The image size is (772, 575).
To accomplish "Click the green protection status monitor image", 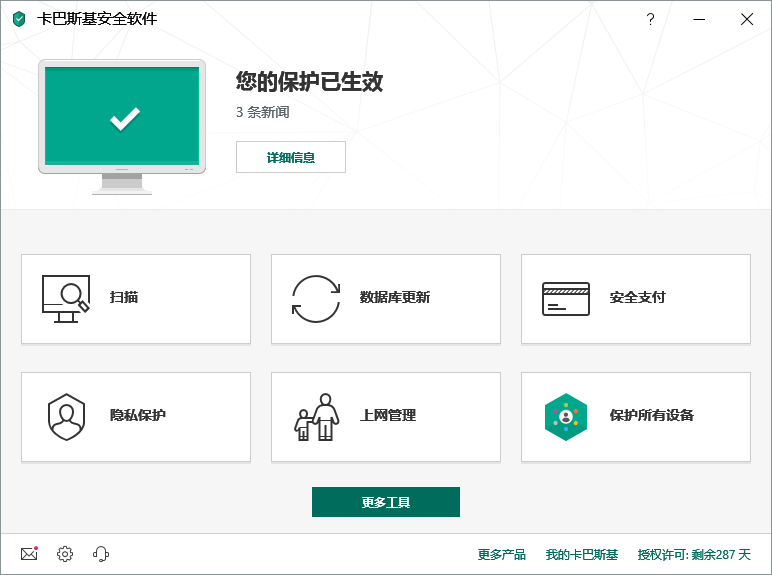I will (122, 118).
